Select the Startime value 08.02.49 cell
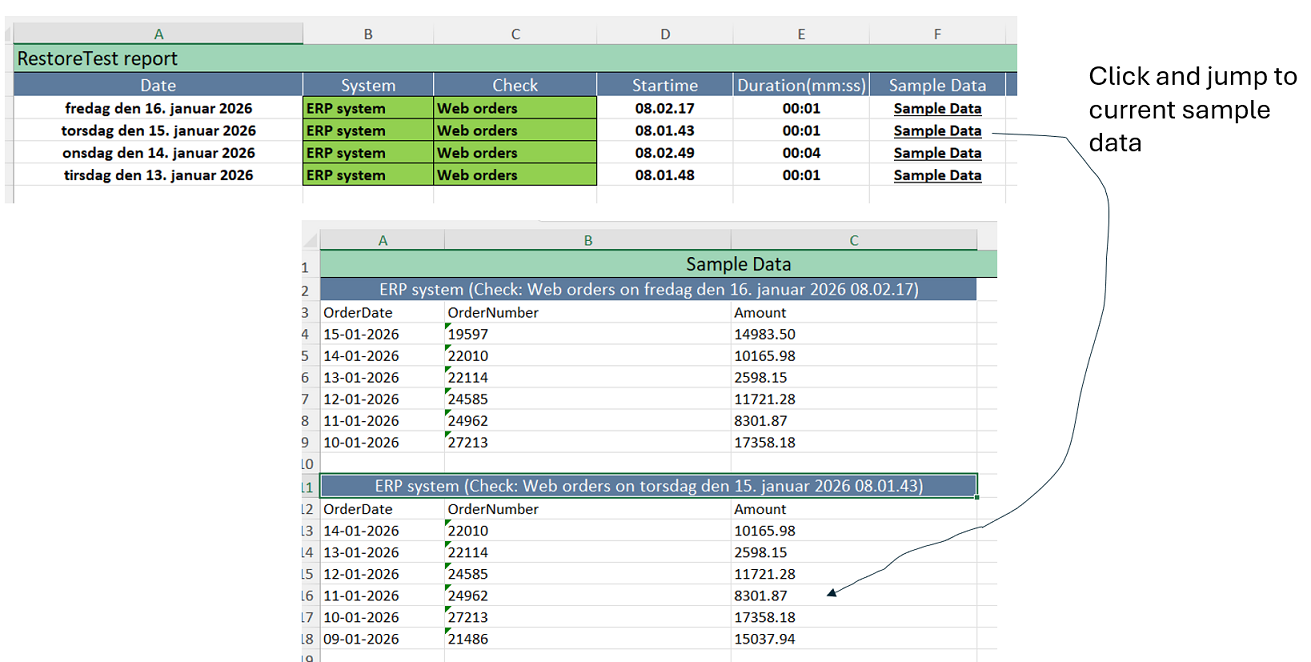This screenshot has width=1311, height=662. (664, 152)
